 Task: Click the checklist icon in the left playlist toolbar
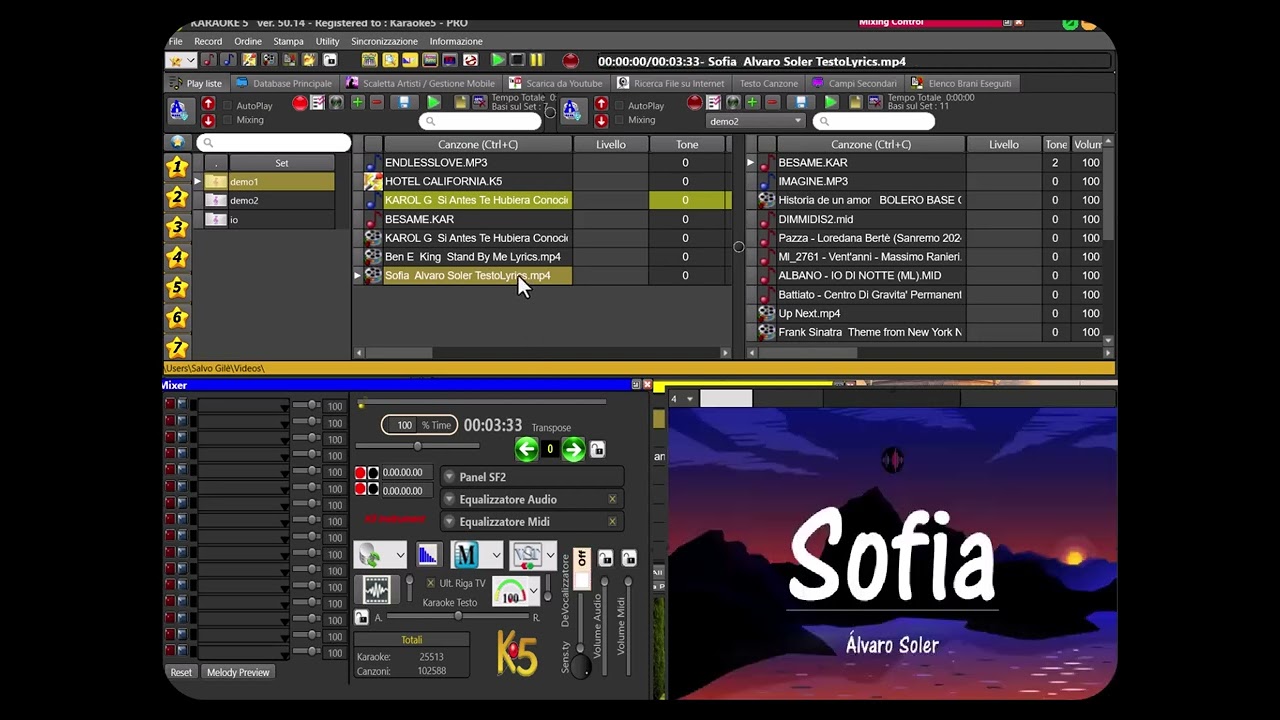pyautogui.click(x=318, y=103)
